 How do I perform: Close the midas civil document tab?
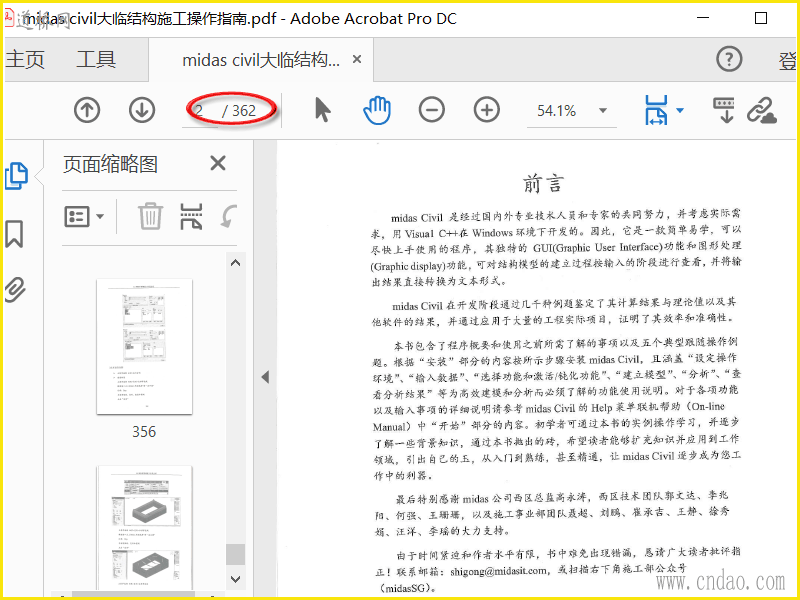[357, 60]
